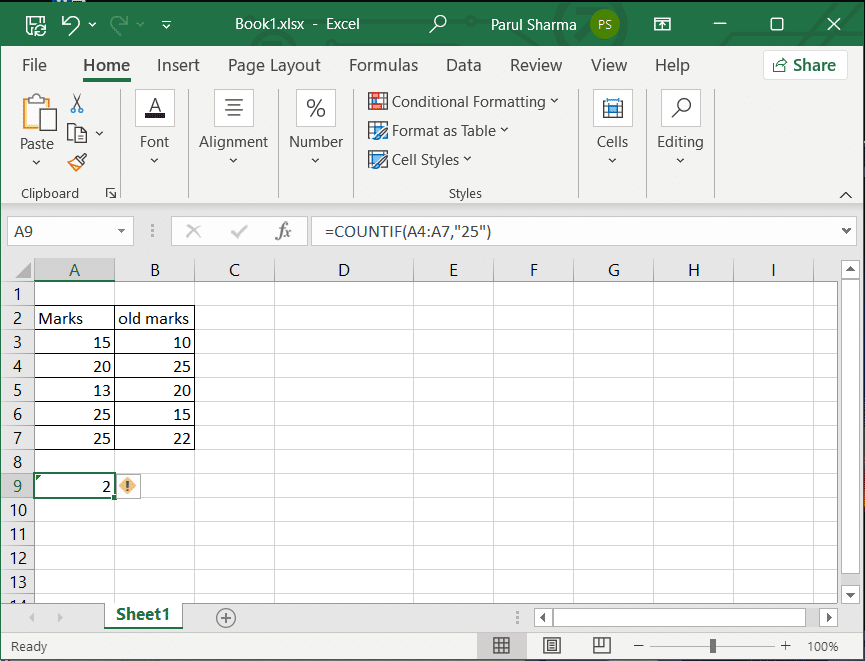Zoom in with the plus button
Image resolution: width=865 pixels, height=661 pixels.
coord(786,646)
